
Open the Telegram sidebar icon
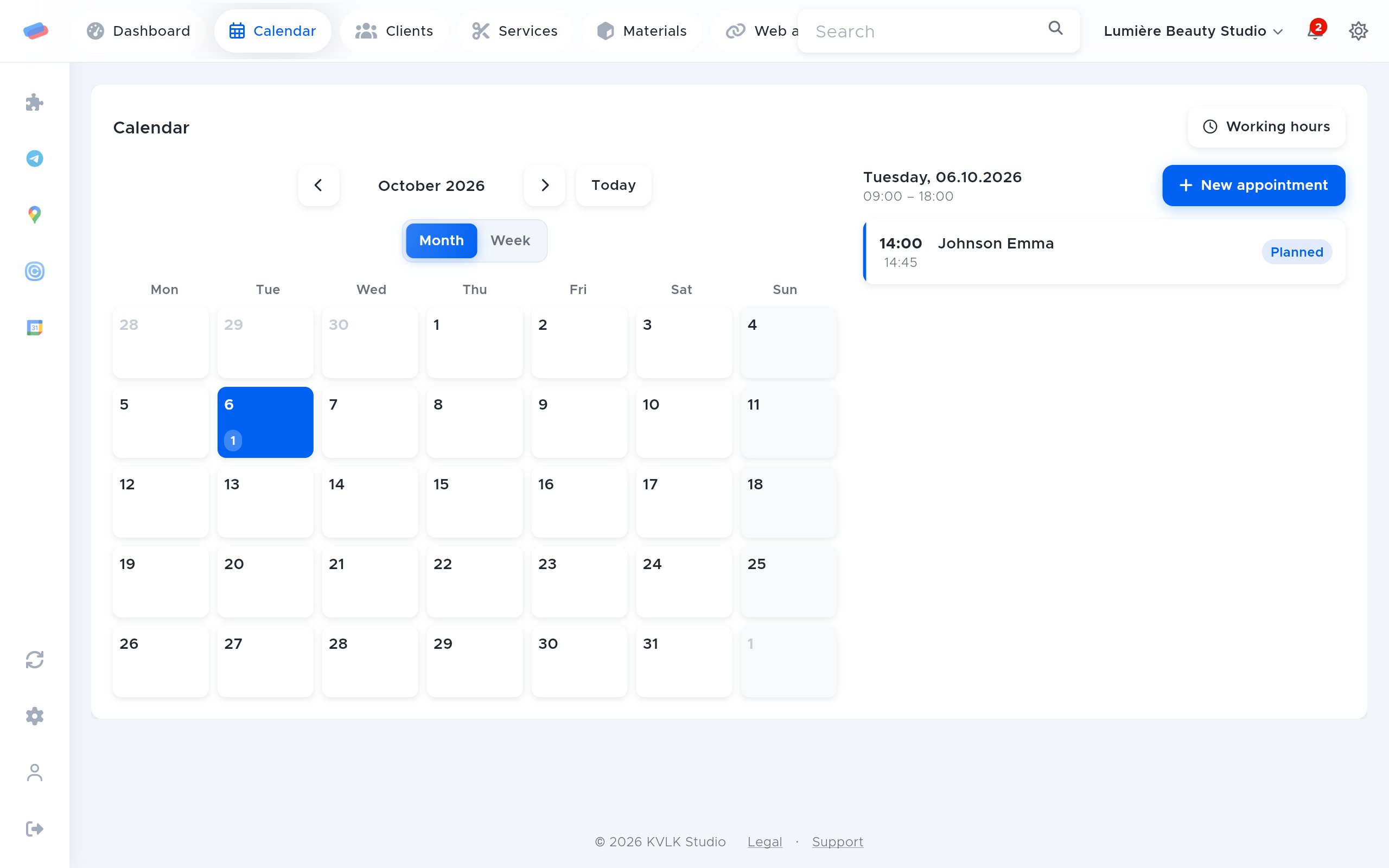[x=34, y=158]
